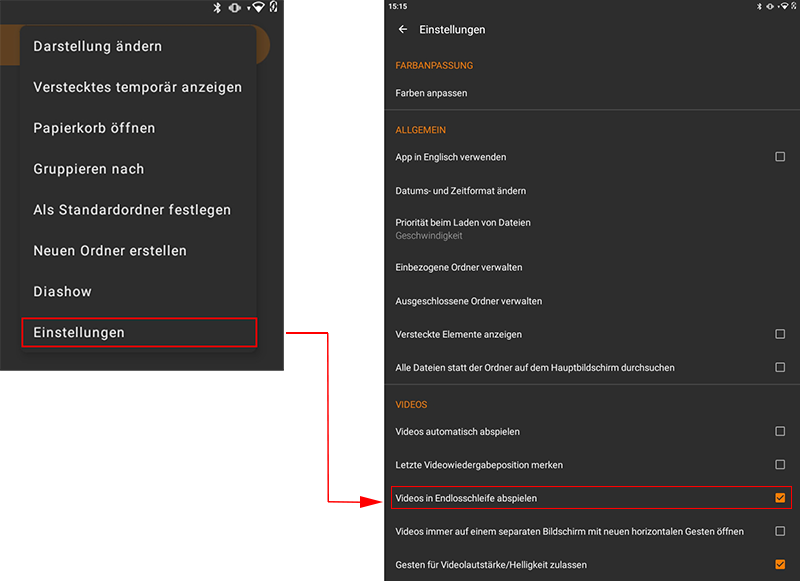Check Videos immer auf separatem Bildschirm öffnen
The width and height of the screenshot is (800, 581).
[x=780, y=532]
